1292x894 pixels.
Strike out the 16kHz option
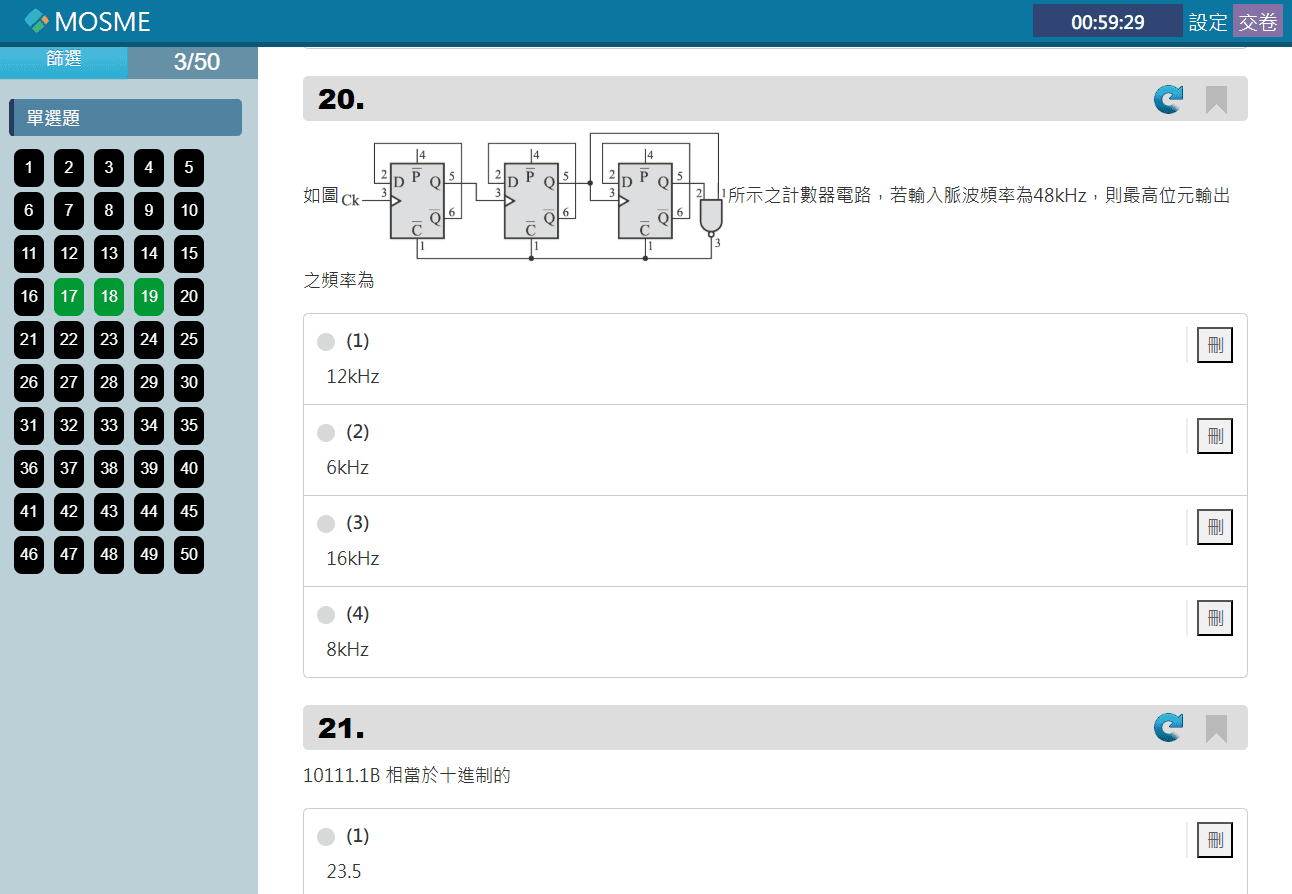coord(1214,527)
